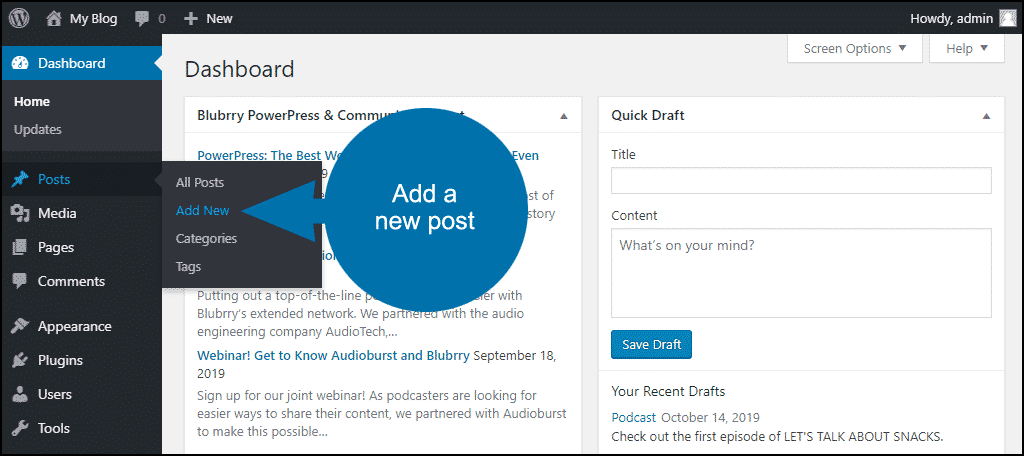Click the plus New icon

point(190,18)
